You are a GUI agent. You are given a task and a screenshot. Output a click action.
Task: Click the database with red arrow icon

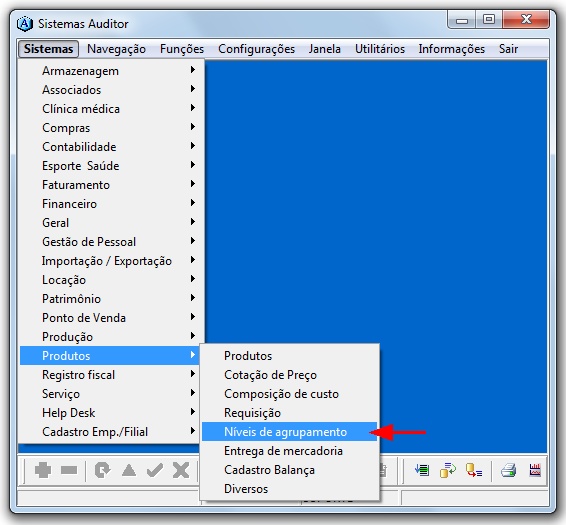474,470
